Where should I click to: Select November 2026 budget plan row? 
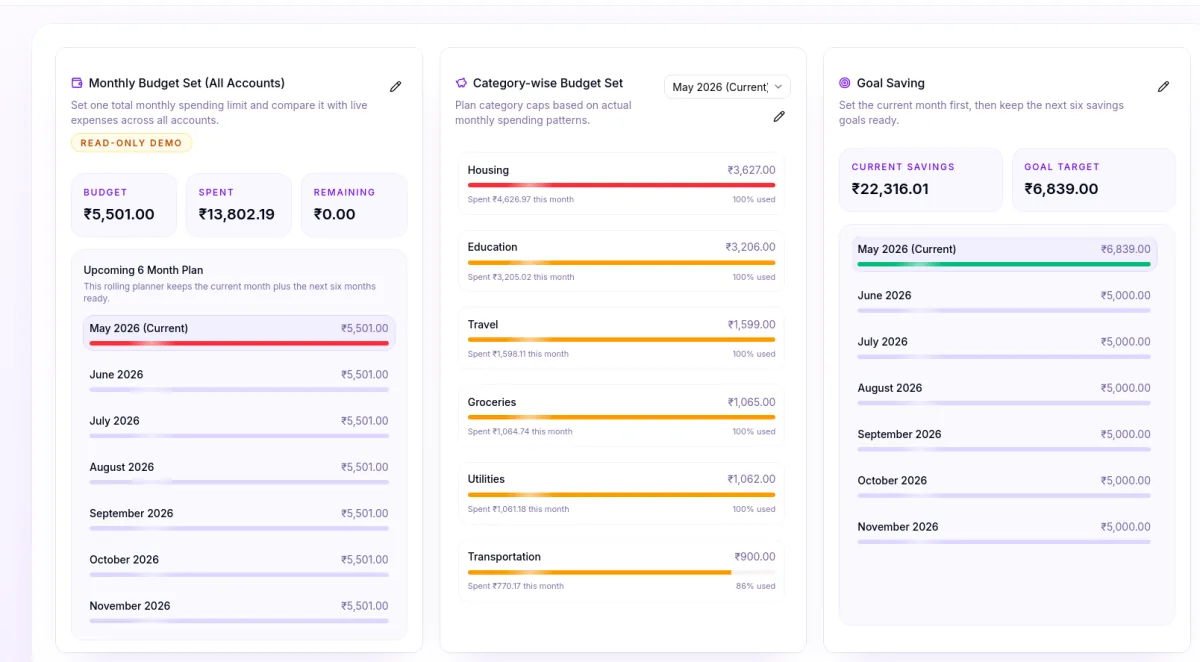[239, 612]
